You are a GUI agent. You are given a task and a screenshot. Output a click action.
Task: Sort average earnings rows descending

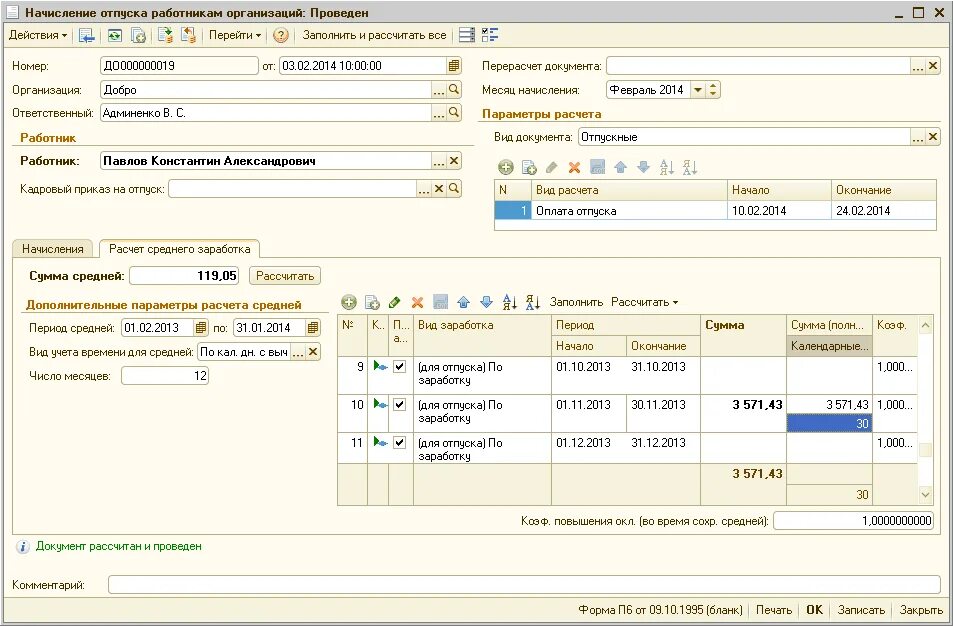click(533, 302)
